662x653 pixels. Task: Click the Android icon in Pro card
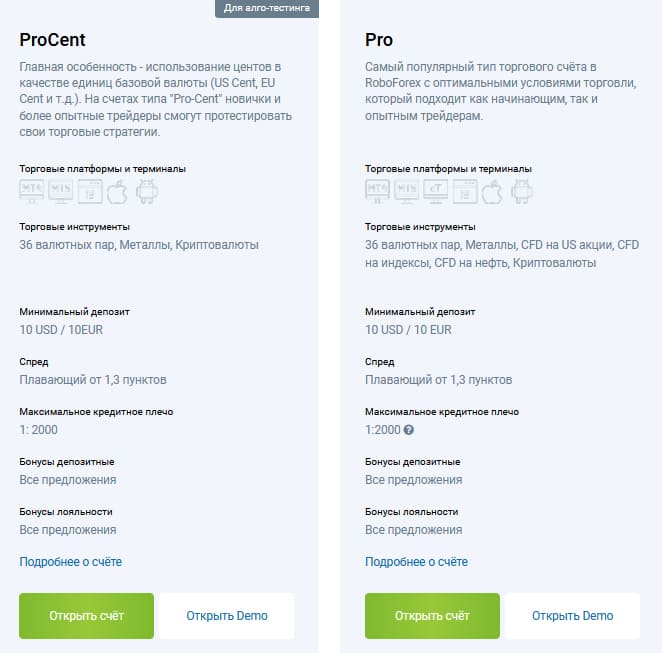(520, 192)
